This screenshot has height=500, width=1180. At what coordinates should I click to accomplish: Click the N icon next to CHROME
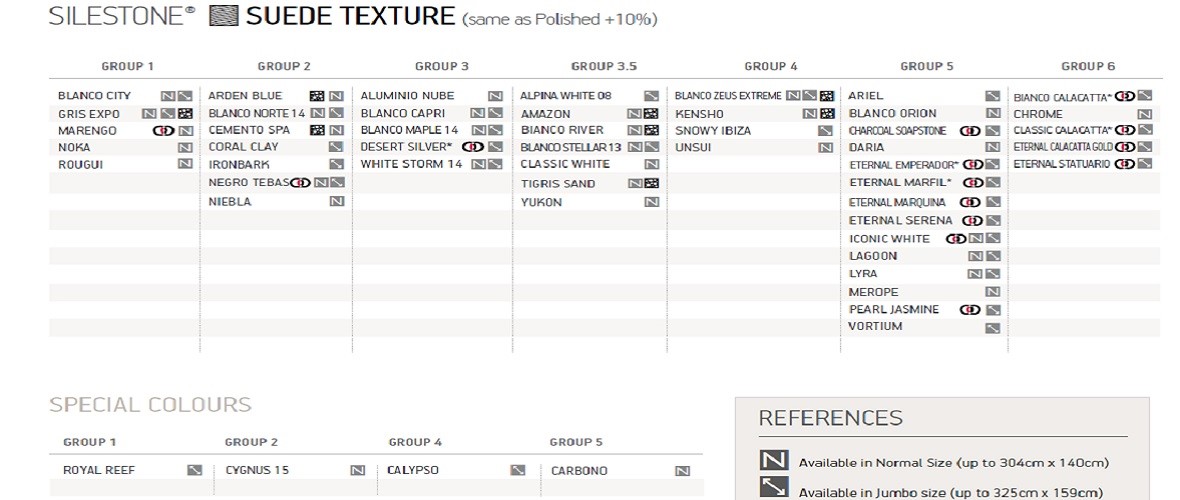tap(1145, 114)
